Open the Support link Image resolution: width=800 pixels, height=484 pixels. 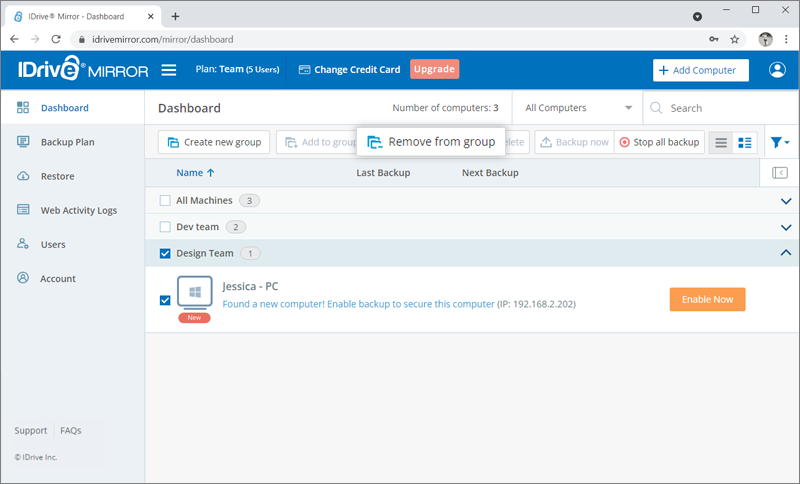[31, 430]
